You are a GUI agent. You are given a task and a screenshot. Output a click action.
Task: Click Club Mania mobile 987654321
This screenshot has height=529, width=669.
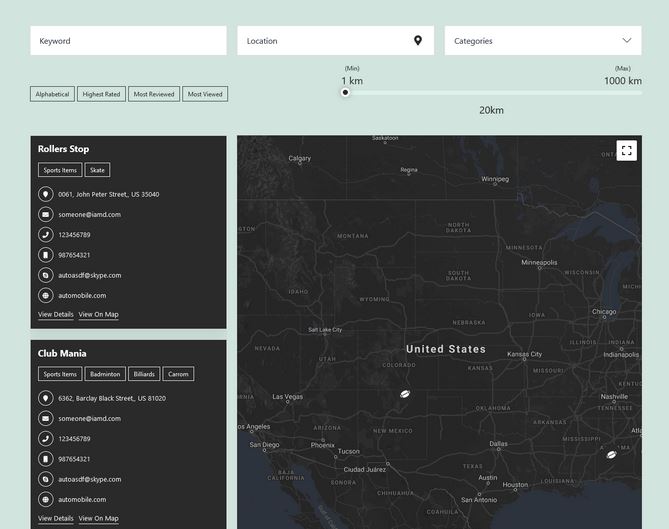[x=74, y=459]
